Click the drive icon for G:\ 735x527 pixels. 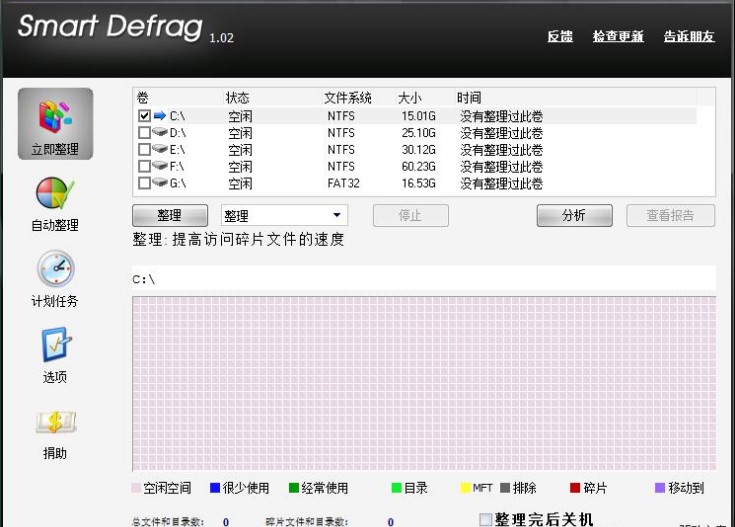(159, 184)
